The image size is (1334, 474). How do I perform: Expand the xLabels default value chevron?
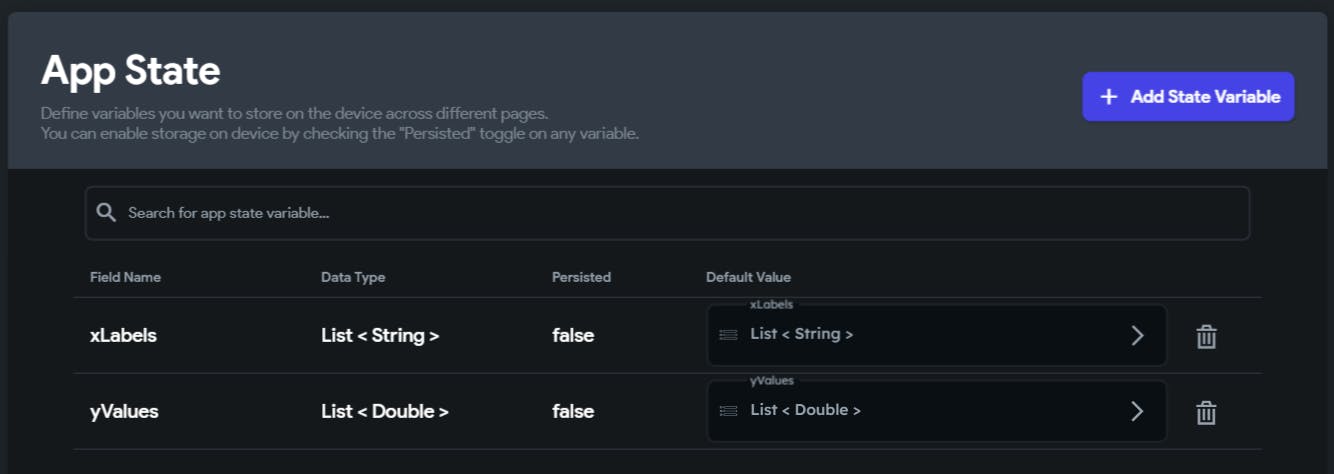pyautogui.click(x=1136, y=335)
